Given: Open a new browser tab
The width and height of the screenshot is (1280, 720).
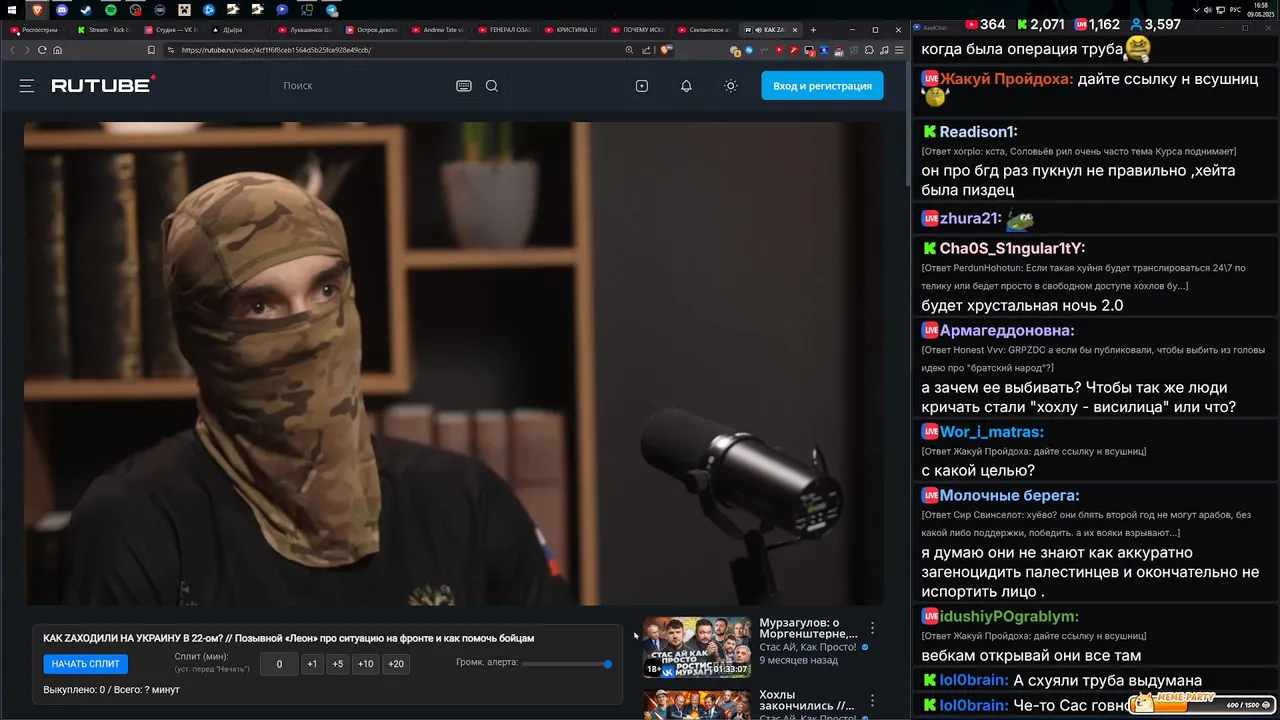Looking at the screenshot, I should (x=813, y=30).
